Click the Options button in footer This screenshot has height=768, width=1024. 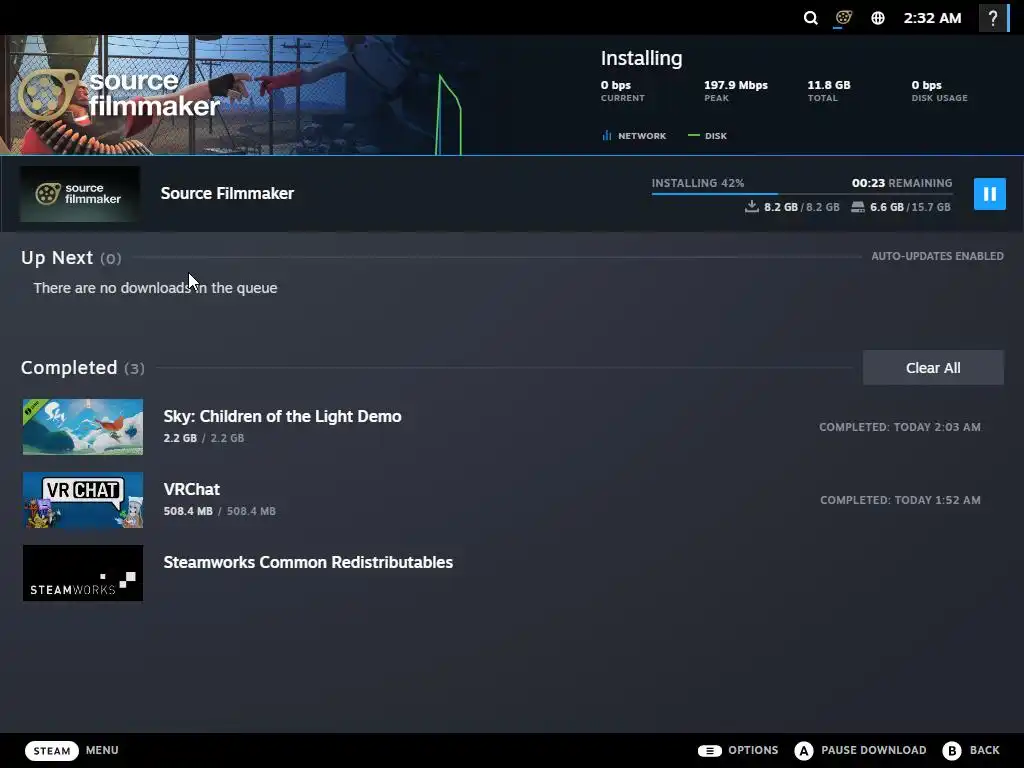tap(738, 750)
